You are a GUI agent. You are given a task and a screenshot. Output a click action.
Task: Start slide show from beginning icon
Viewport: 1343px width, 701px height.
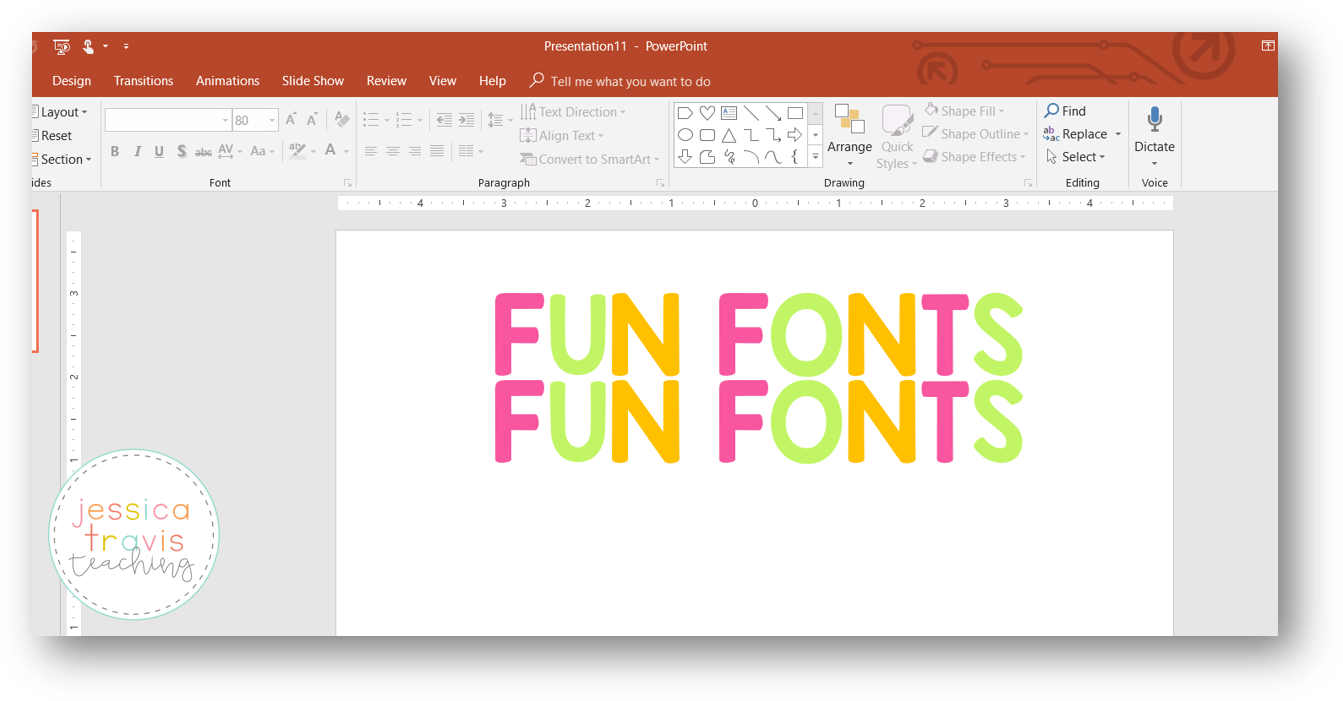click(62, 46)
